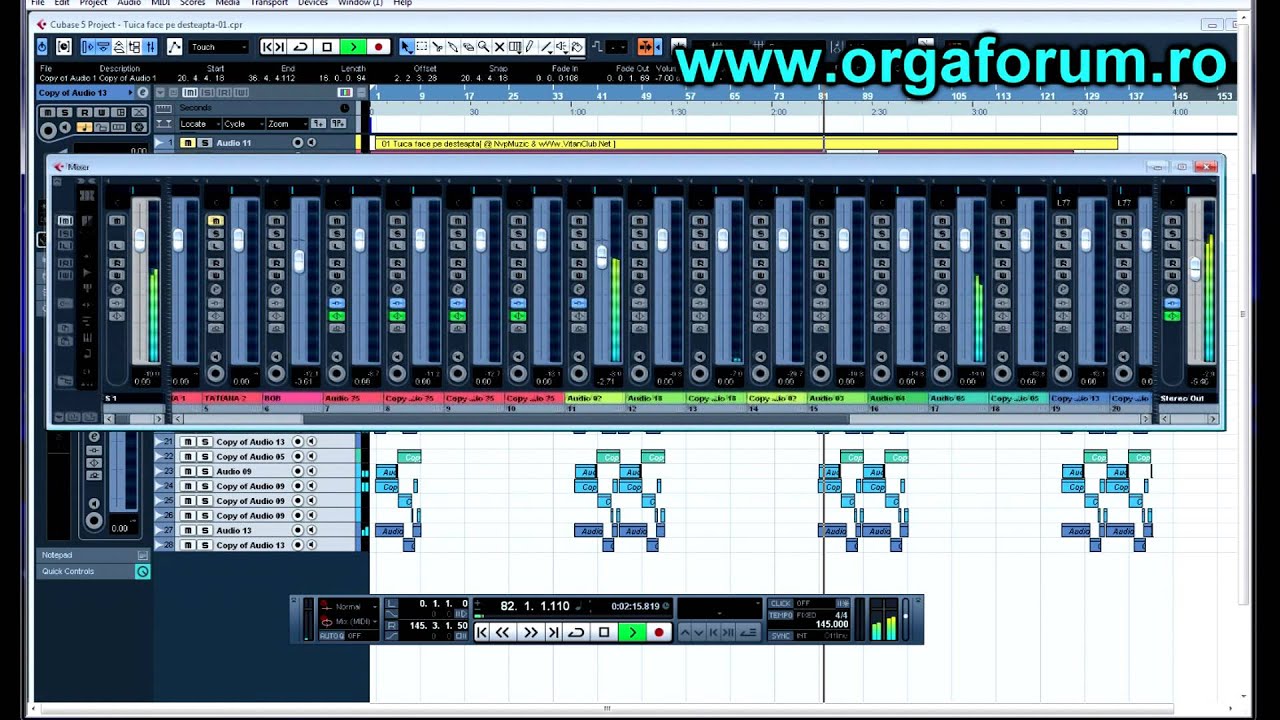Open the Locate dropdown
This screenshot has width=1280, height=720.
click(x=199, y=124)
